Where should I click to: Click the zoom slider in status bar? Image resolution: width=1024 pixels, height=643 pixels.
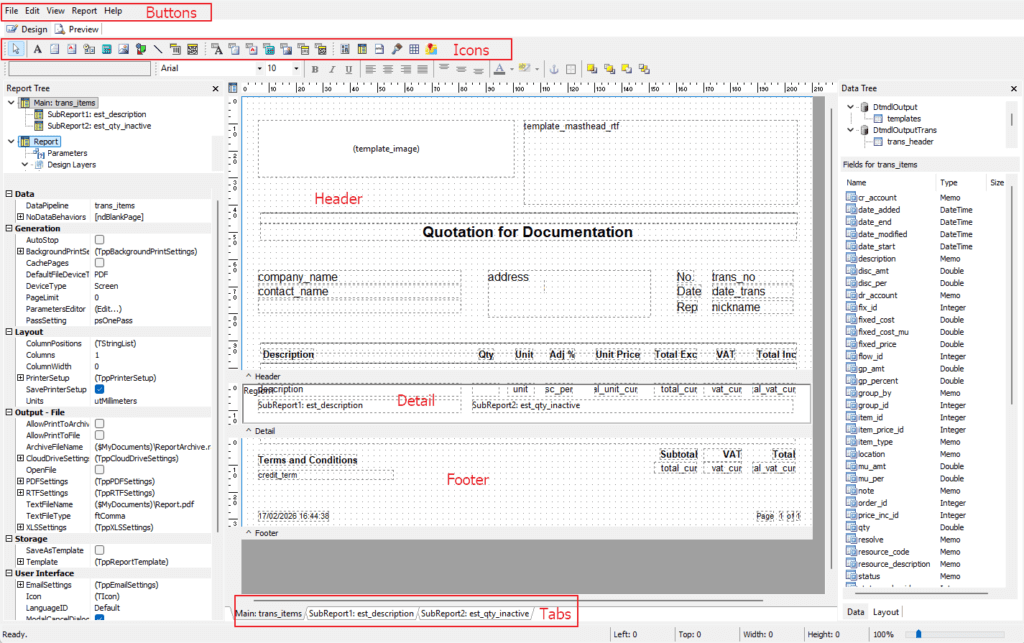coord(918,634)
